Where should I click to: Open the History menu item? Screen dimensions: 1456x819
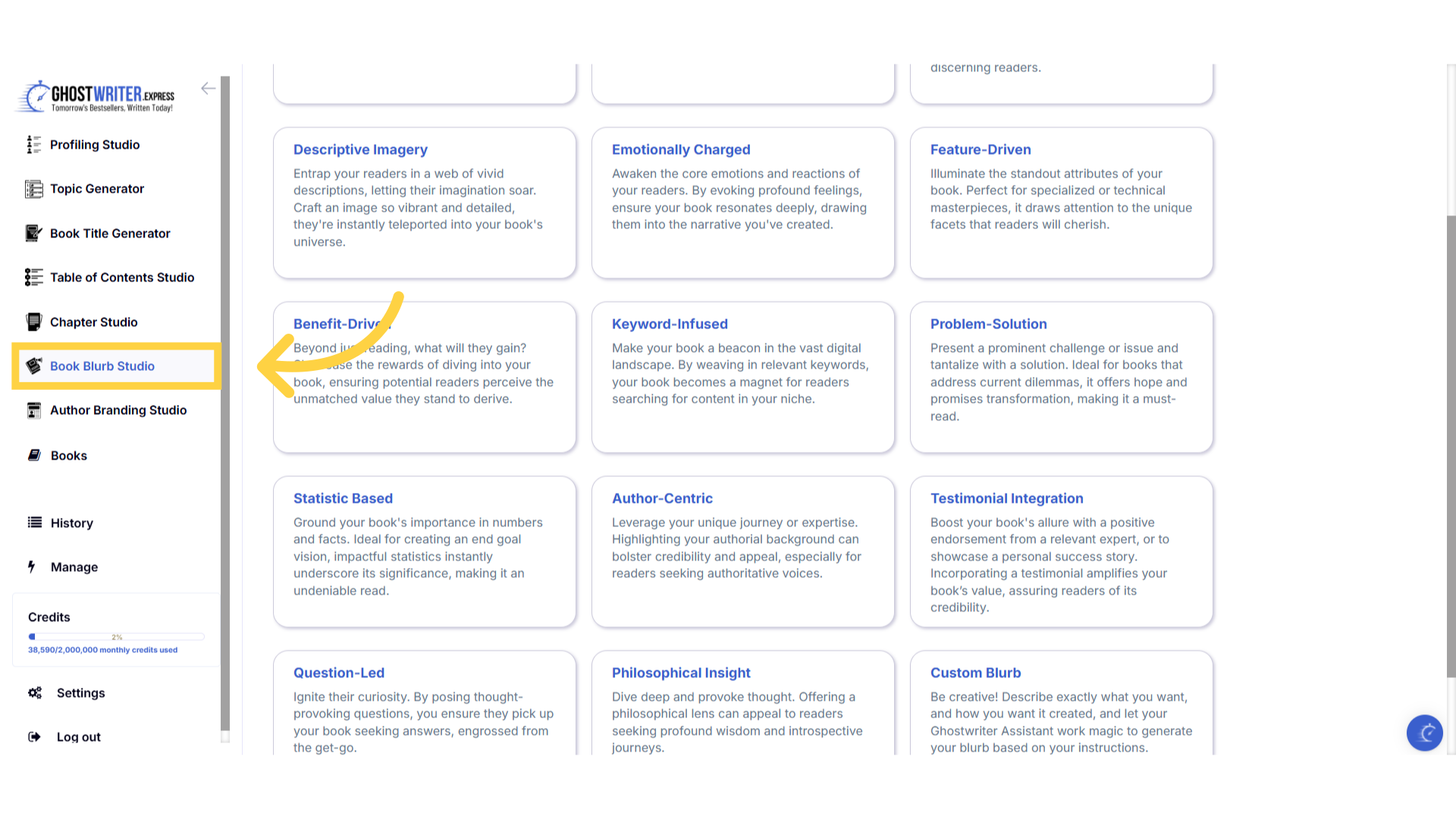click(x=71, y=523)
